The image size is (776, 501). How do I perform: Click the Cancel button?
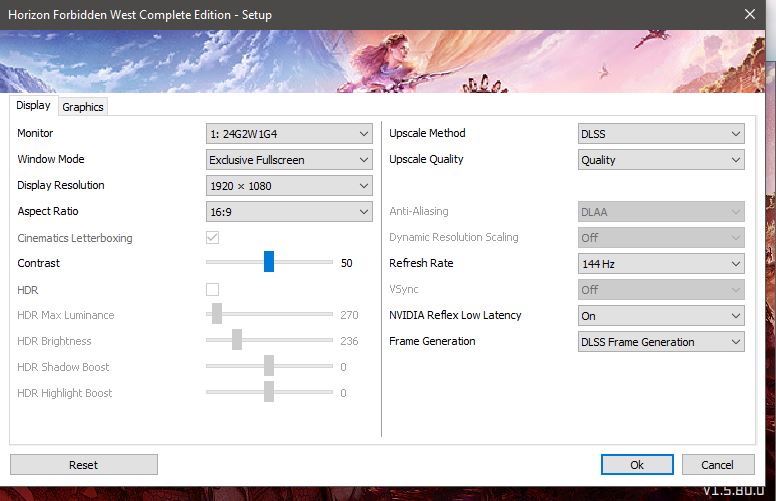718,465
